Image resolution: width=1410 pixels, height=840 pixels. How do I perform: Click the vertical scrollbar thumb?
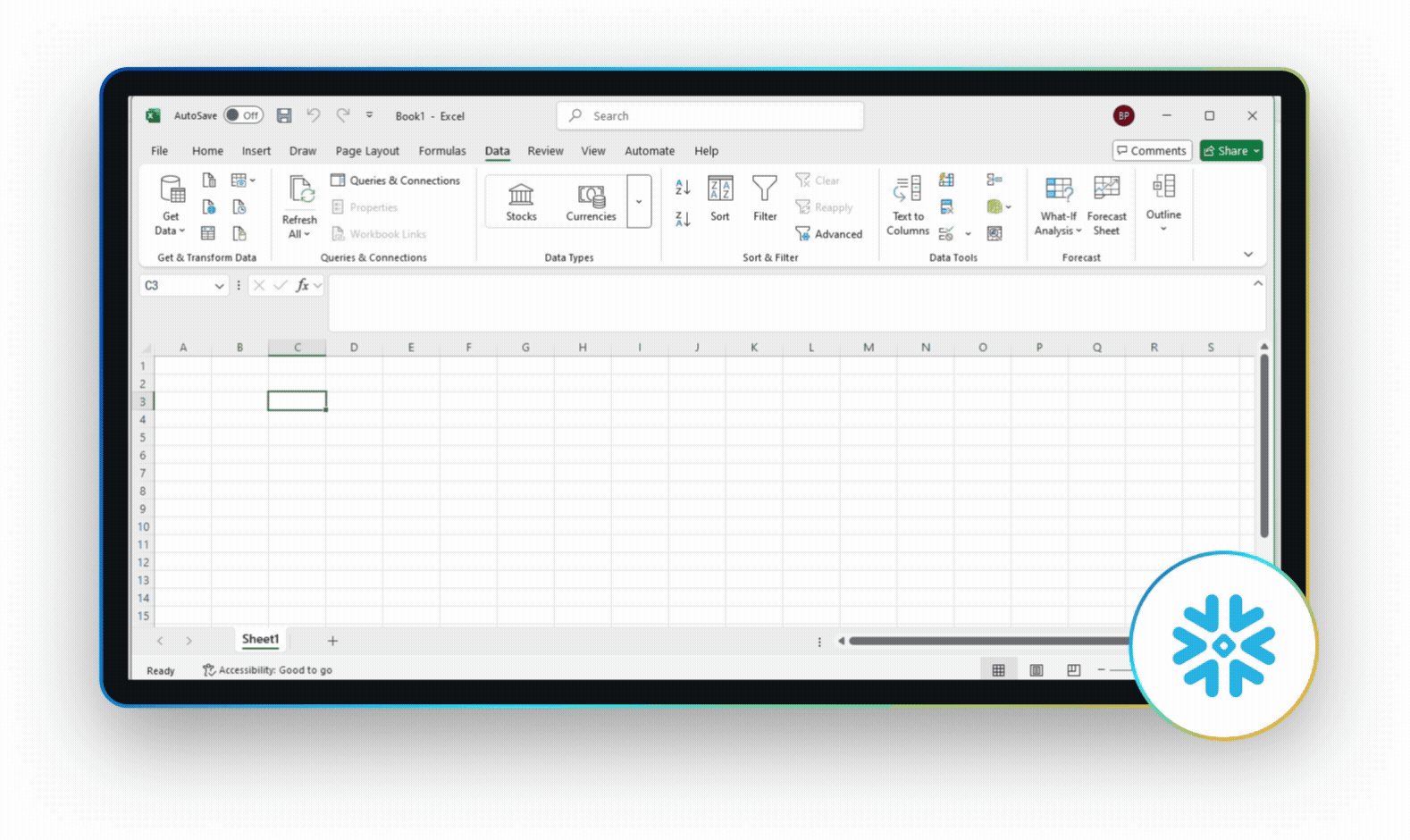(1263, 446)
